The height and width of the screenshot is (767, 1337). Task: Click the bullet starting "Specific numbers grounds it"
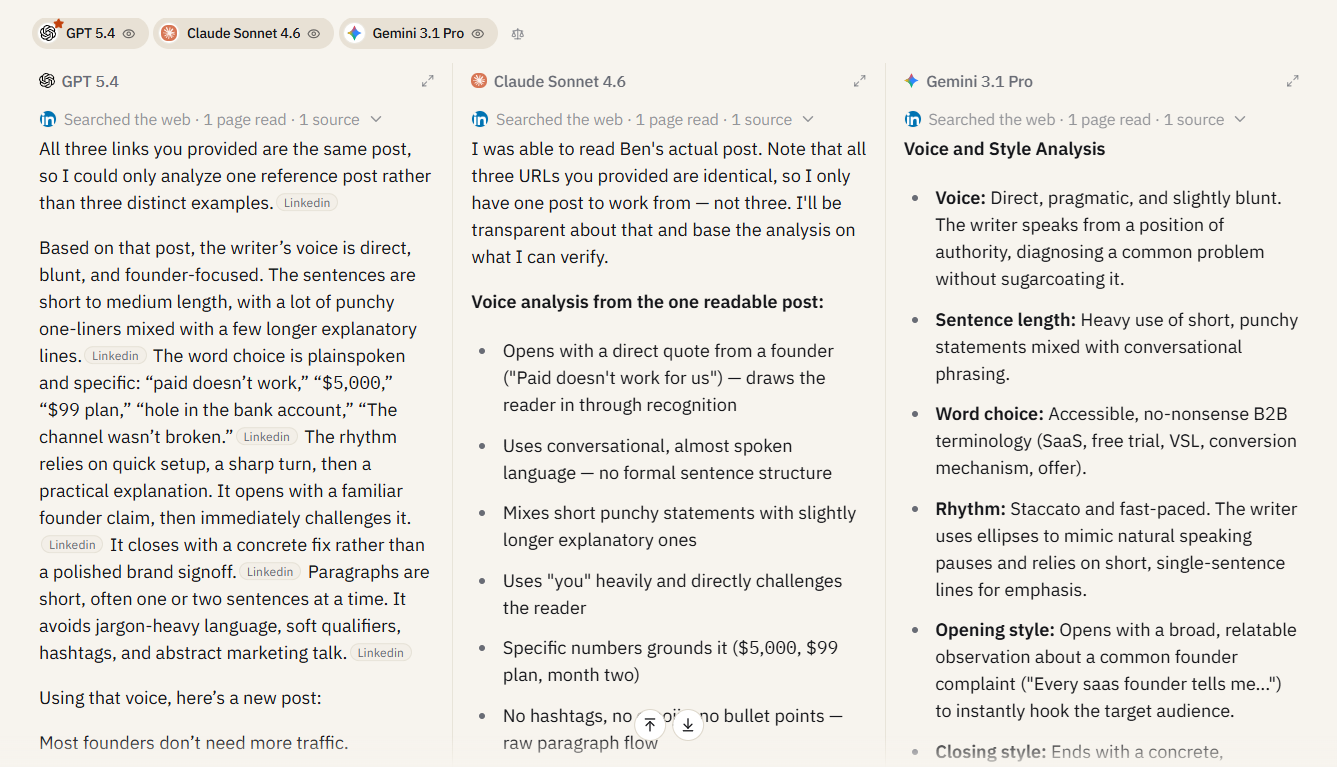[x=670, y=661]
